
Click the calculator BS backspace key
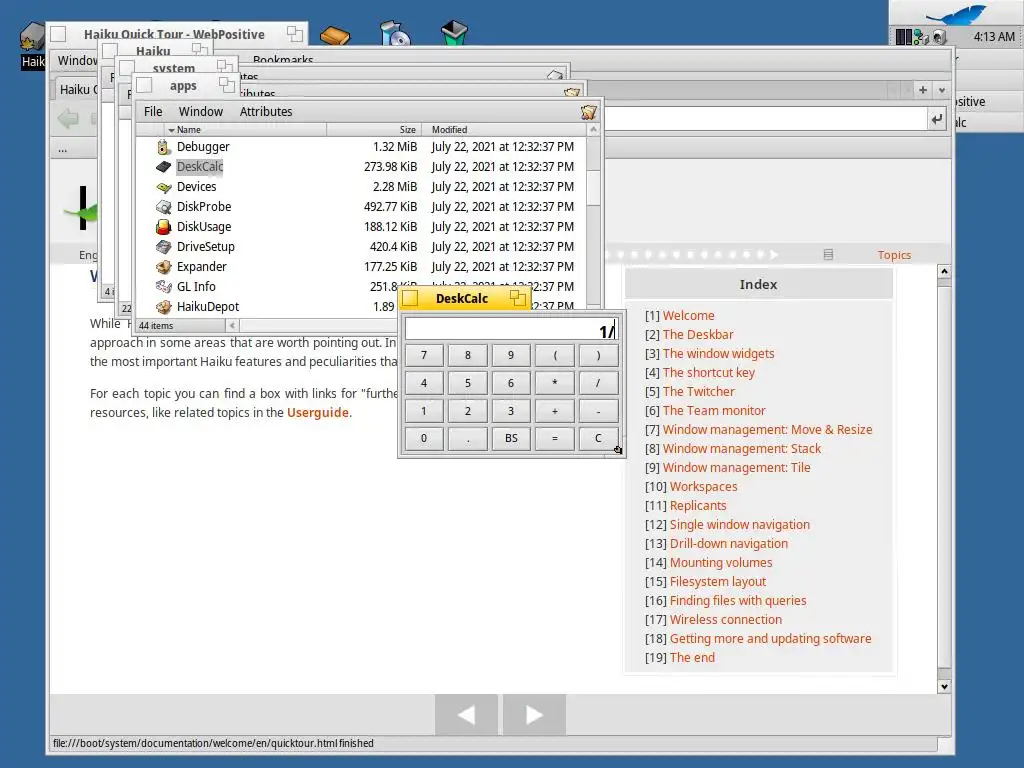click(511, 439)
